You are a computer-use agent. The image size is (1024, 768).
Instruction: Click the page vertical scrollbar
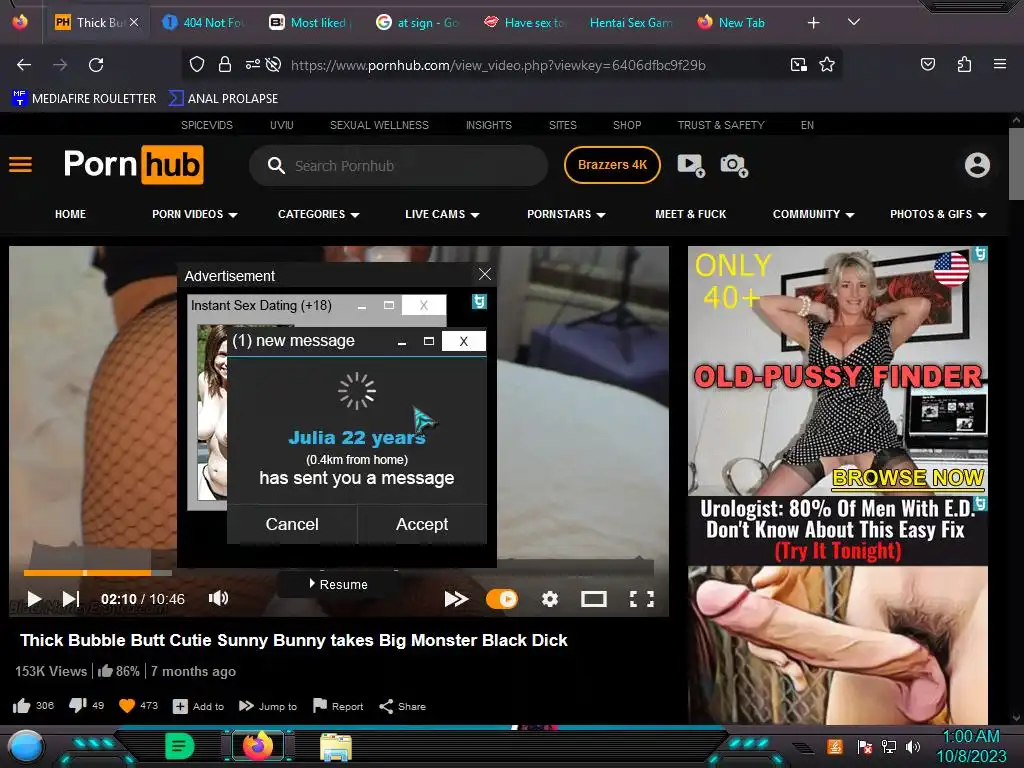point(1016,165)
